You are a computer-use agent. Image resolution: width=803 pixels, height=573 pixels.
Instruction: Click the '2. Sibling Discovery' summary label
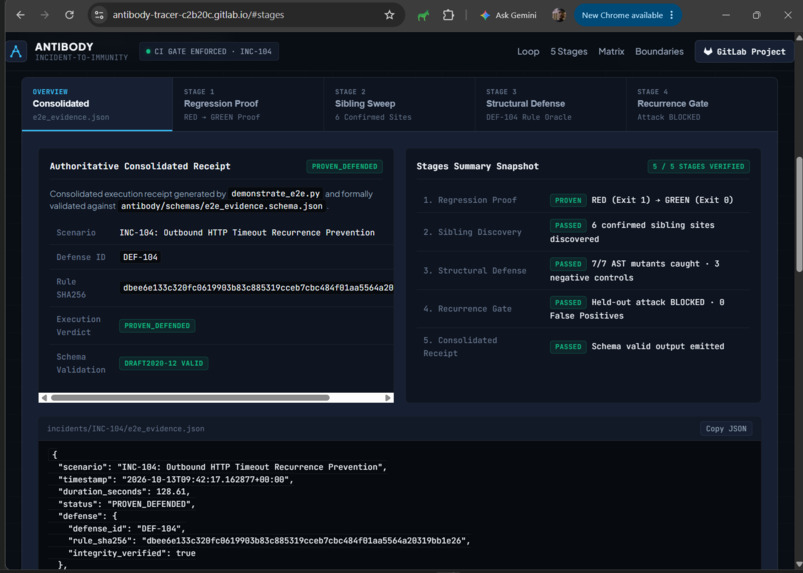pyautogui.click(x=472, y=232)
